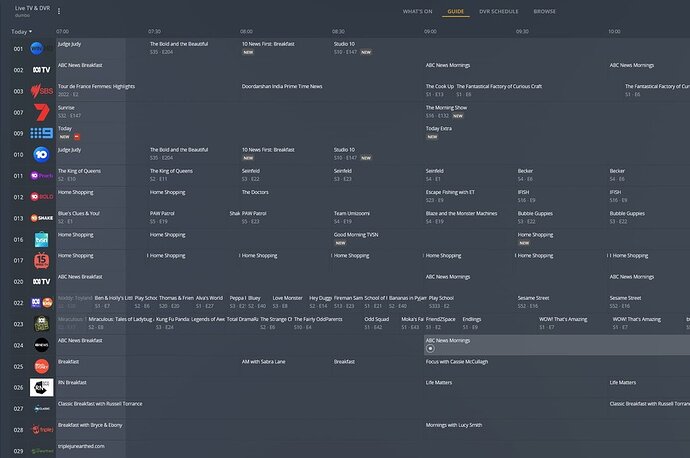
Task: Open Tour de France Femmes: Highlights
Action: pyautogui.click(x=96, y=86)
